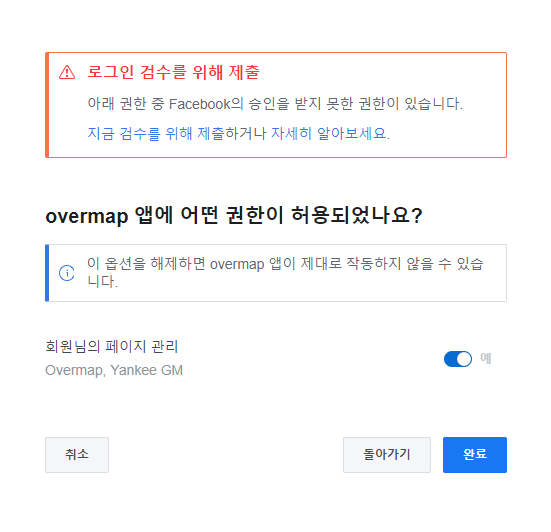
Task: Click the 예 label beside the toggle
Action: tap(486, 358)
